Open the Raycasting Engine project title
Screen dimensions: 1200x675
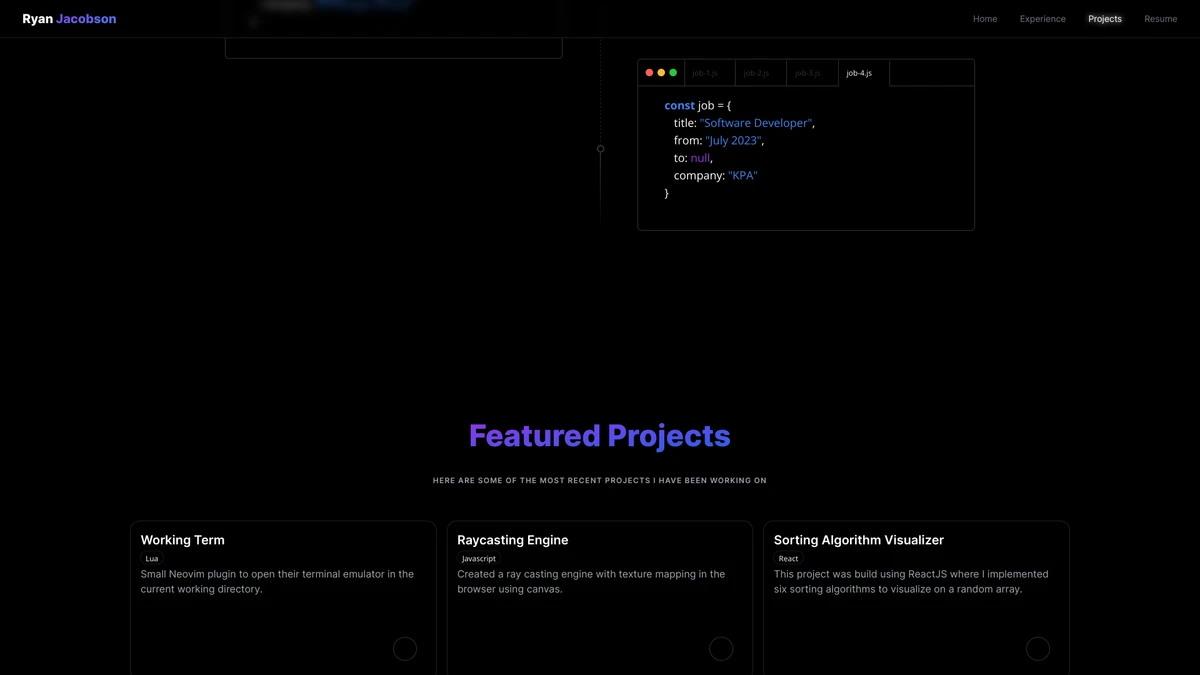[513, 540]
